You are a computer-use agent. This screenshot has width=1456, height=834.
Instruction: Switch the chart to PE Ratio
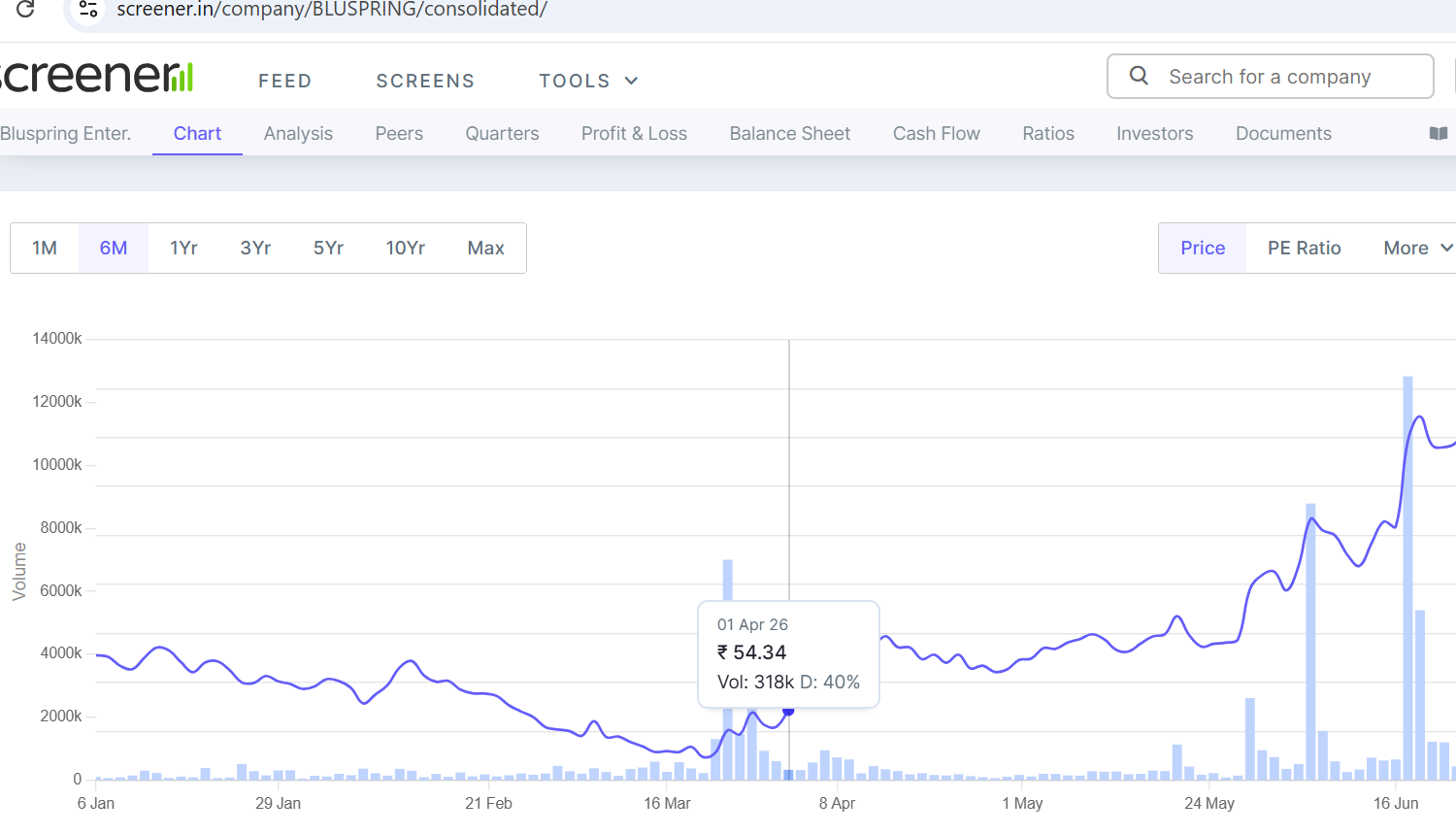pos(1304,248)
